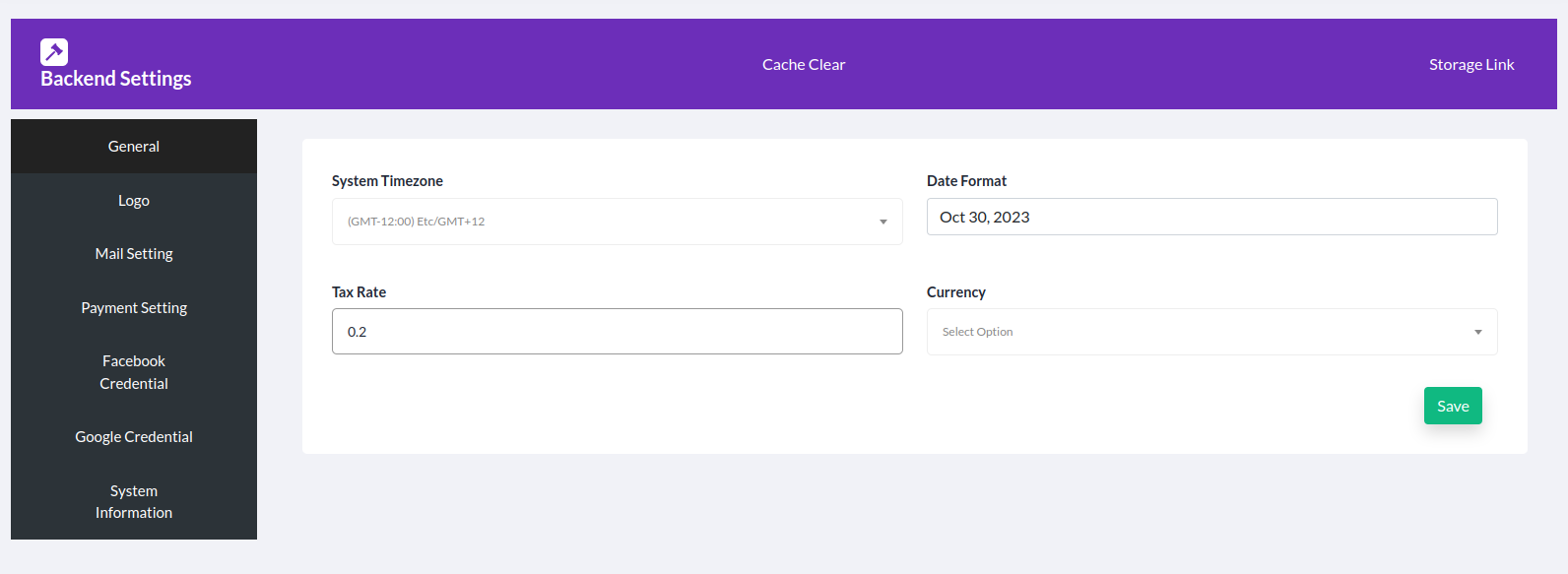Click the Currency dropdown arrow

tap(1478, 332)
